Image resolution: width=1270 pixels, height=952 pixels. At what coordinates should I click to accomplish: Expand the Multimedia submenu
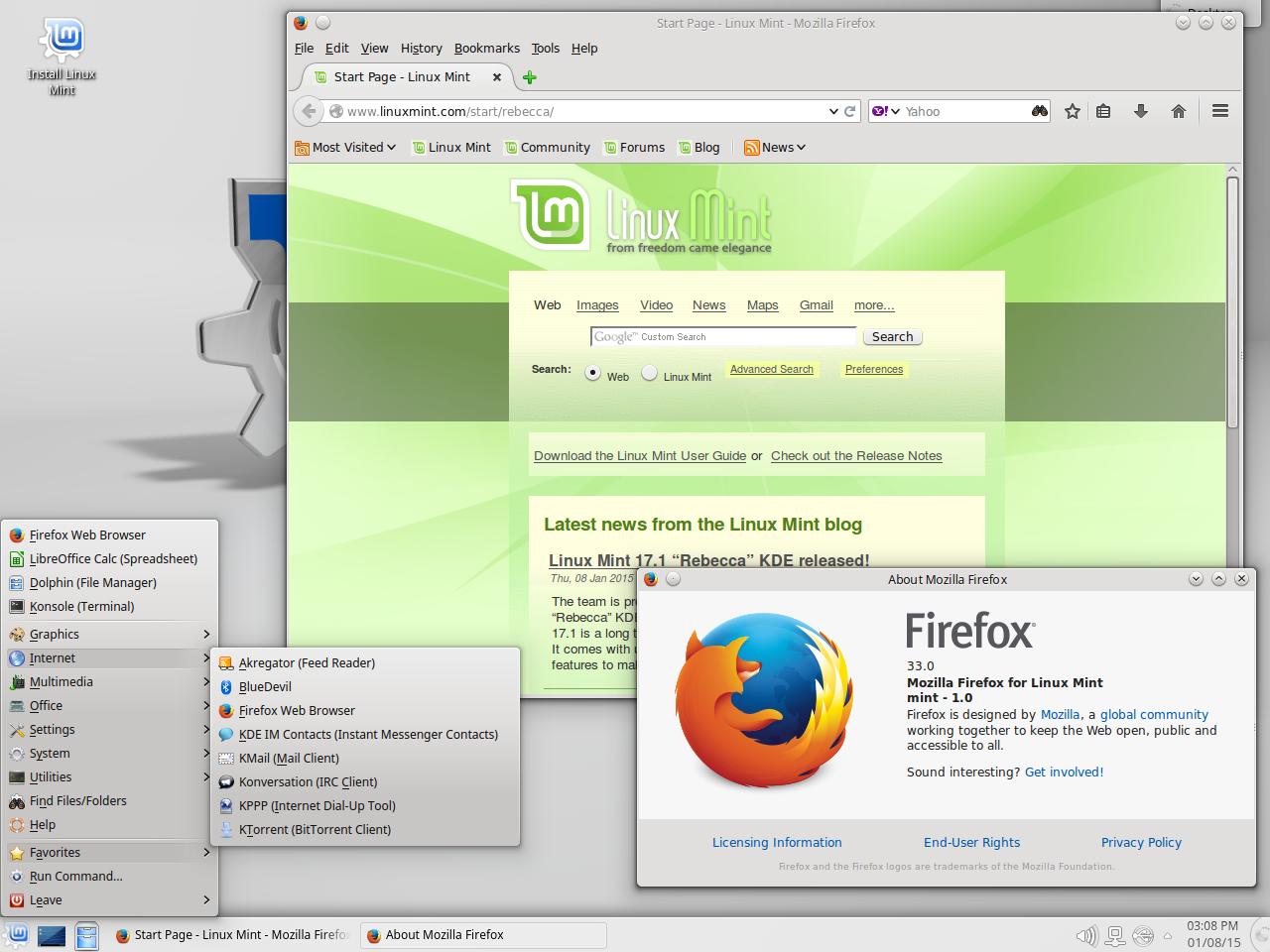[109, 681]
